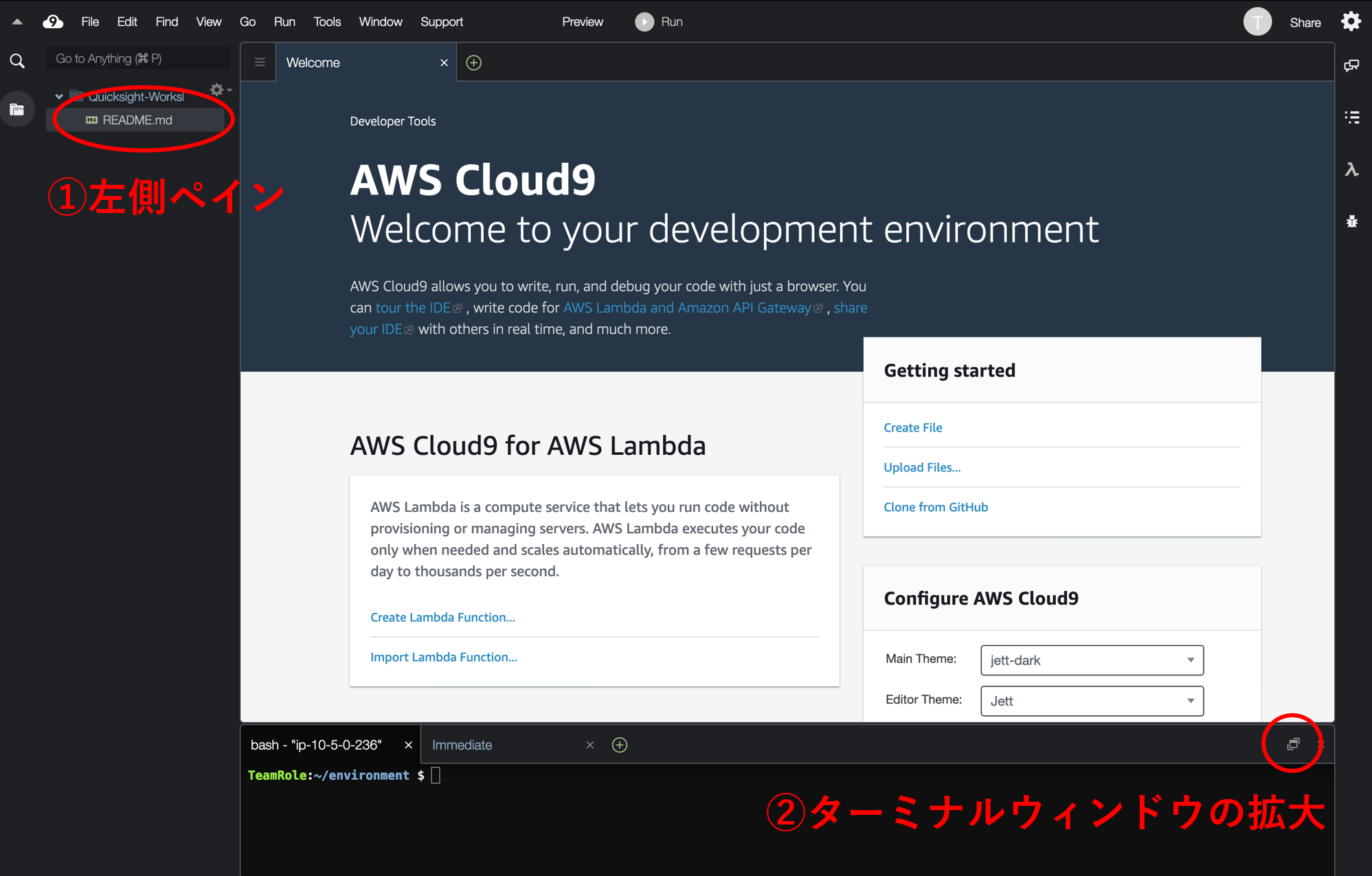This screenshot has height=876, width=1372.
Task: Open the File menu
Action: [90, 22]
